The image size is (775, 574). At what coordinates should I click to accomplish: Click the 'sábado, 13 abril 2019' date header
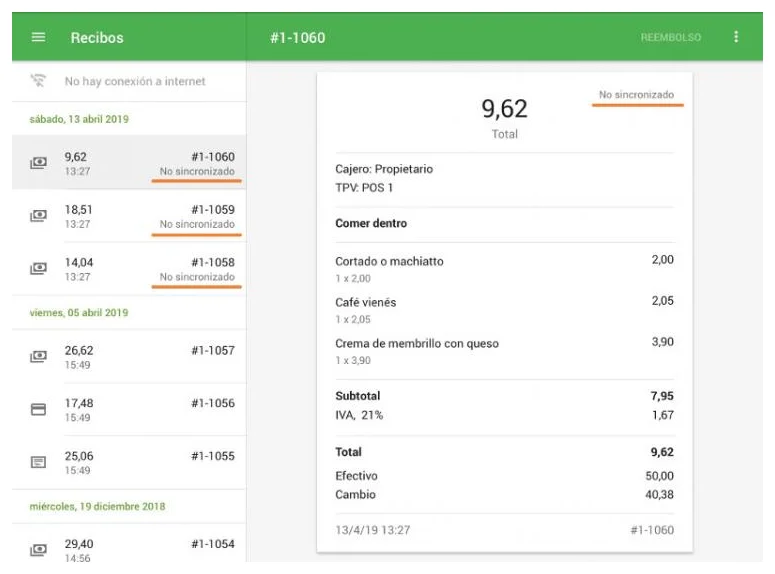[79, 119]
